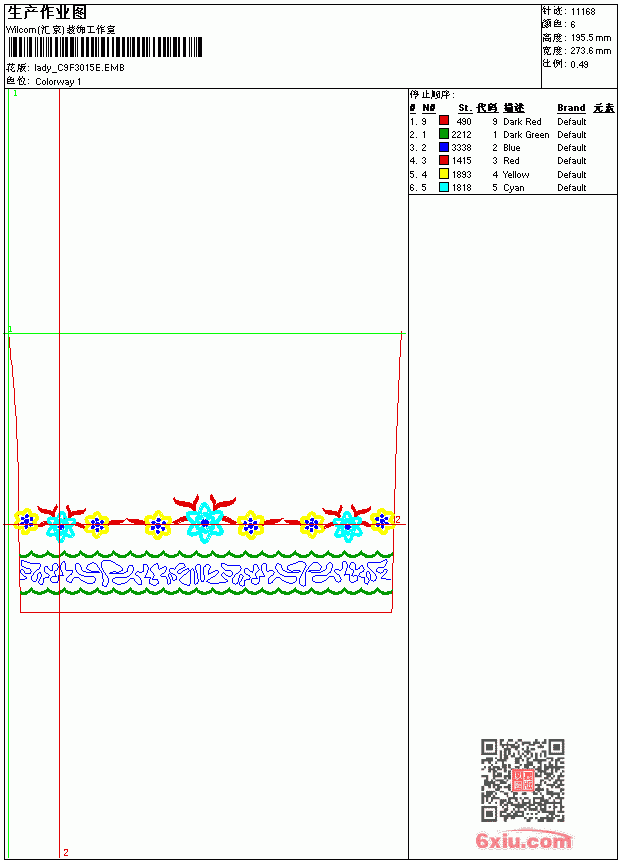The image size is (620, 860).
Task: Select the large center cyan flower
Action: 205,522
